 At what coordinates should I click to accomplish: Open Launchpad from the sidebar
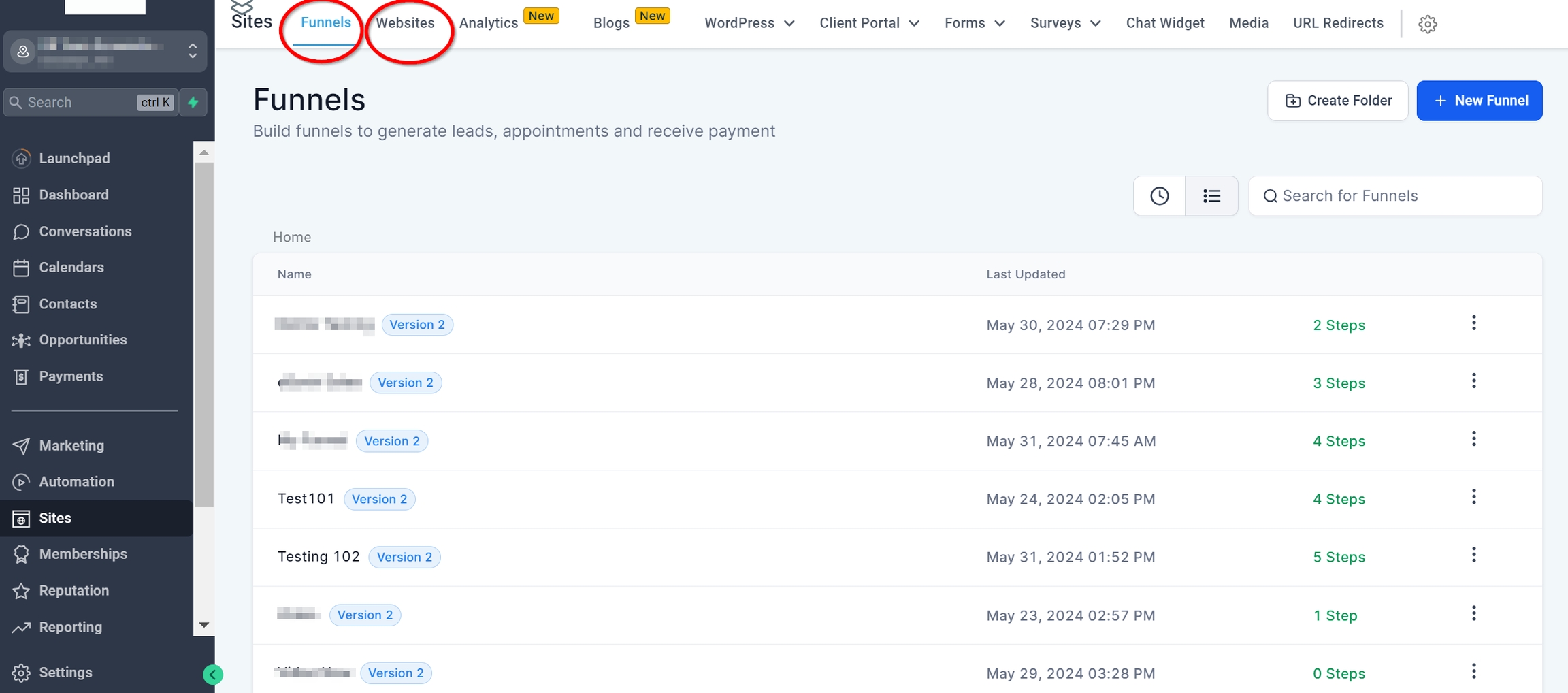(74, 159)
